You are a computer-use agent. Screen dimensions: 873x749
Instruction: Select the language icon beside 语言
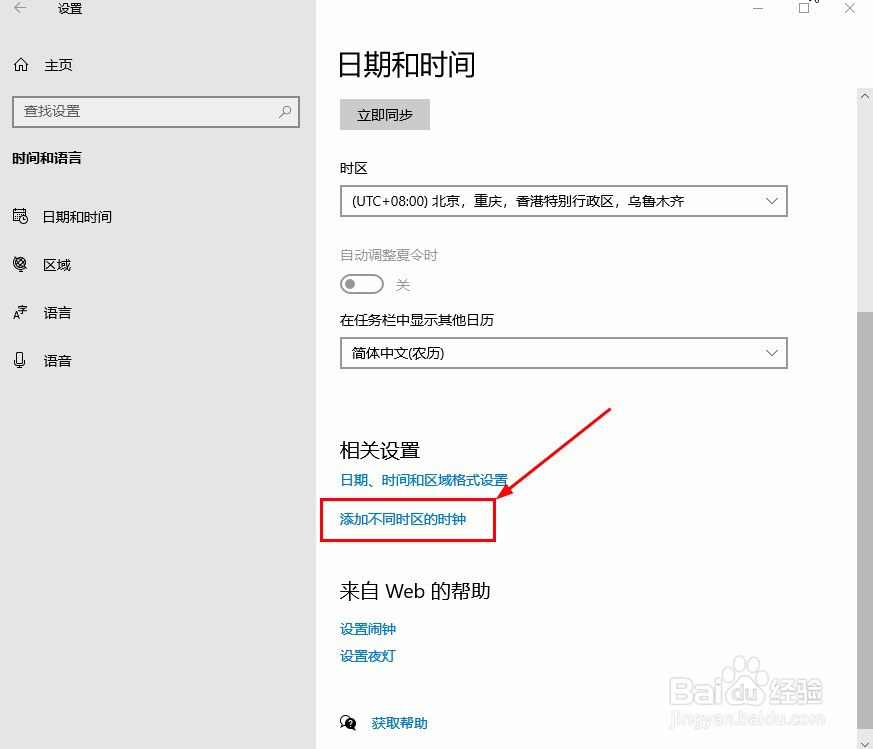pos(20,312)
